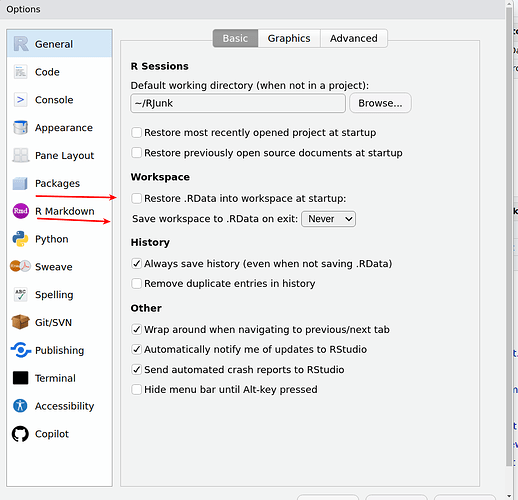
Task: Uncheck Always save history option
Action: point(136,264)
